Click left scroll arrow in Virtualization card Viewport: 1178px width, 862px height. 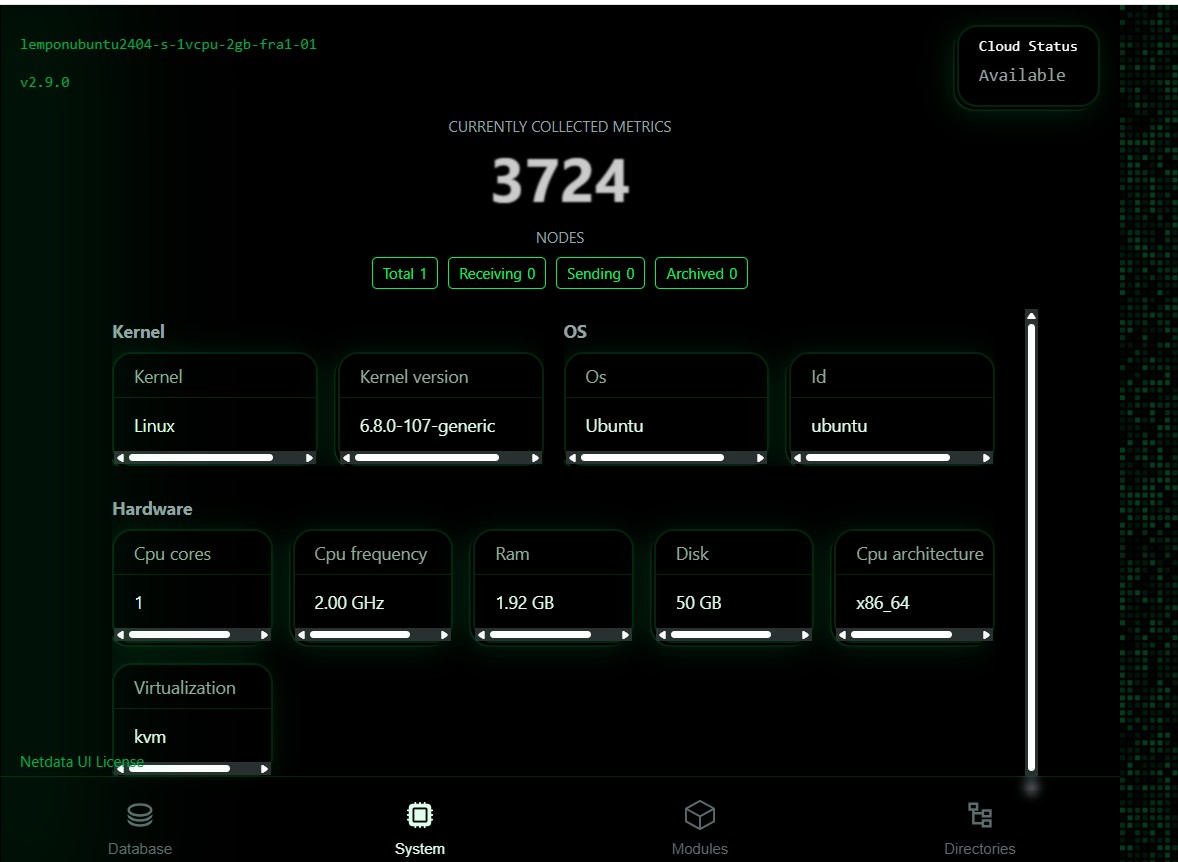(121, 769)
